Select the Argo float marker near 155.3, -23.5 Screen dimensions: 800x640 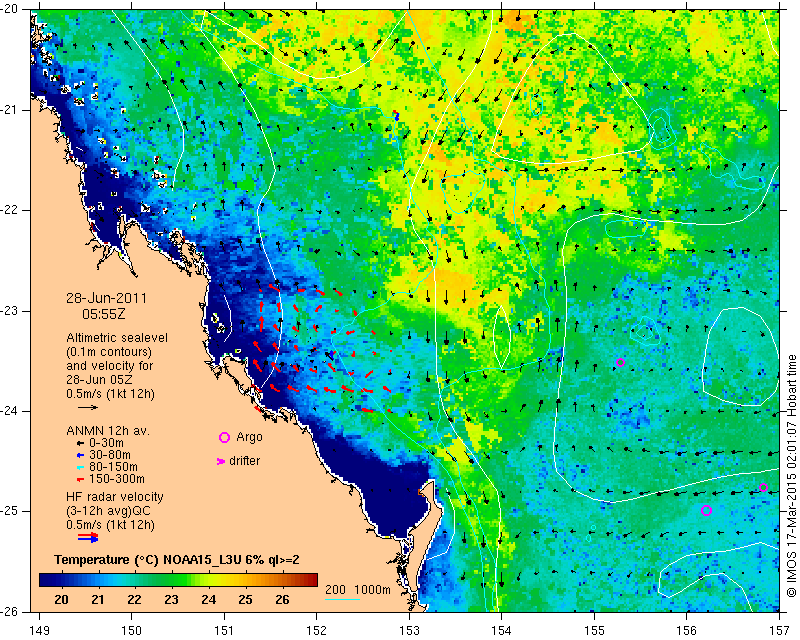tap(620, 362)
